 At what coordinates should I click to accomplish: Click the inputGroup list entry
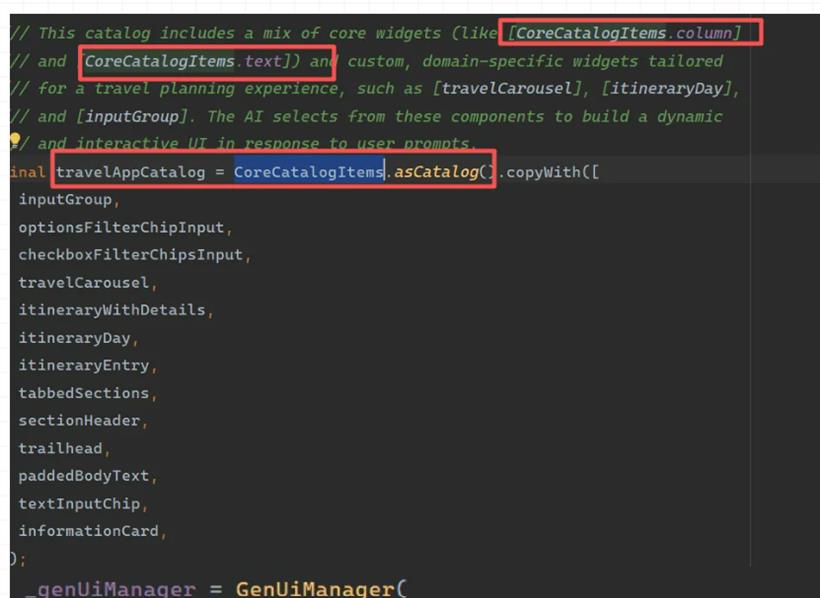65,200
